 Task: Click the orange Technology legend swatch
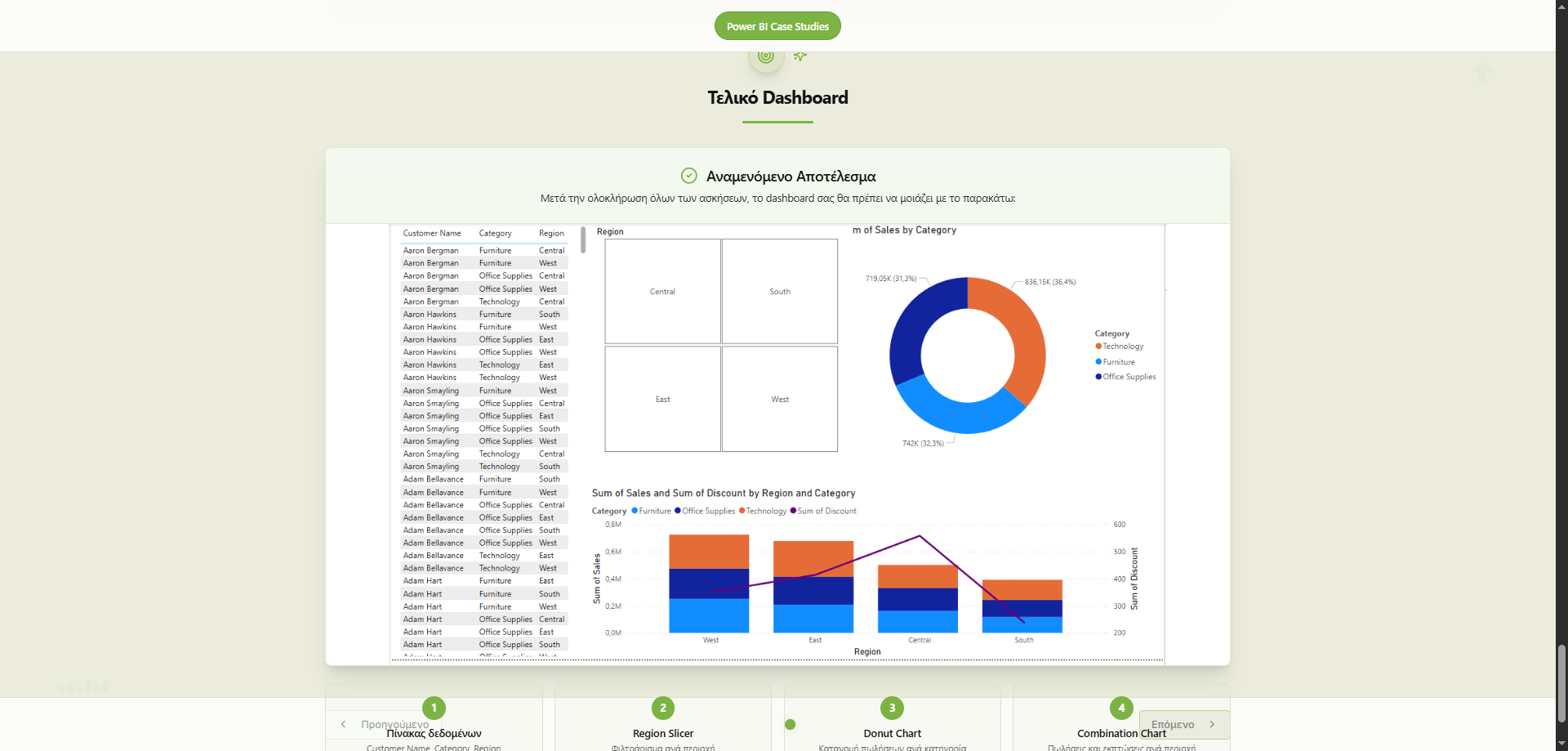coord(1098,346)
